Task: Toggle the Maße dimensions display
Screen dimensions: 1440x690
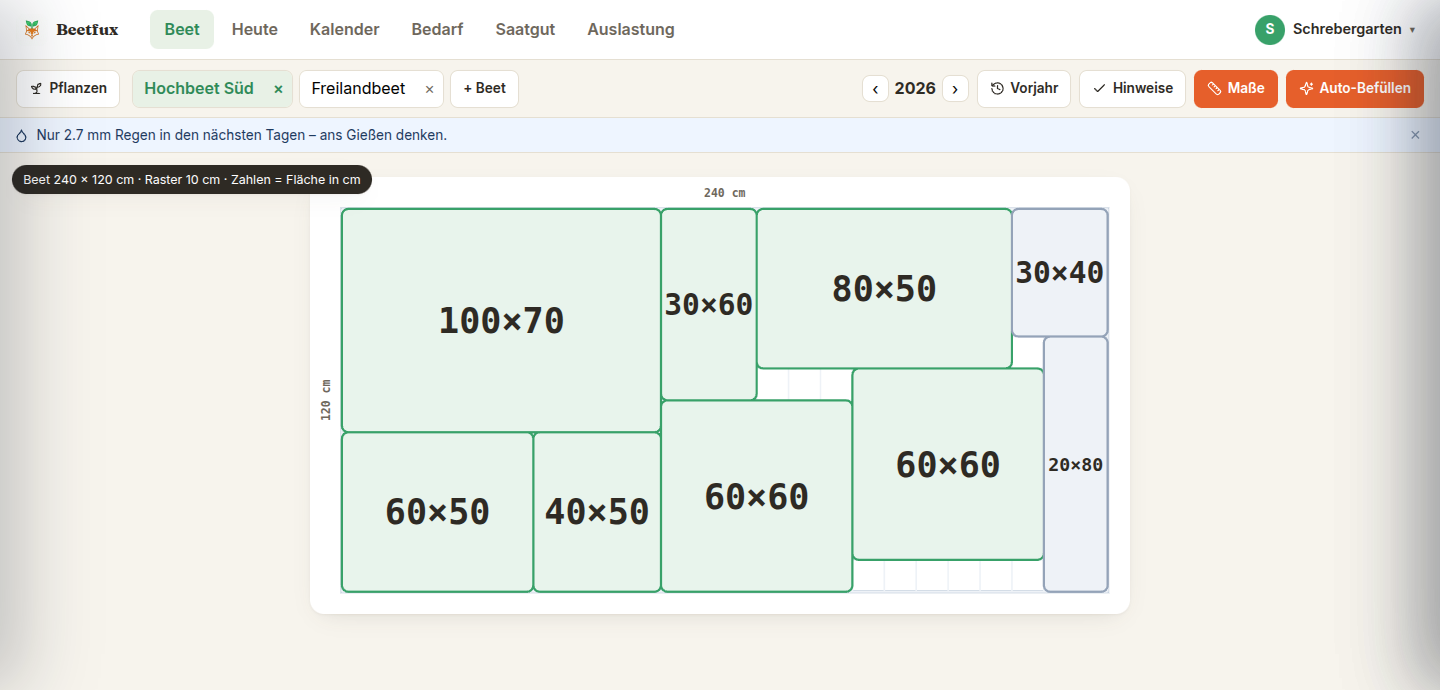Action: 1236,89
